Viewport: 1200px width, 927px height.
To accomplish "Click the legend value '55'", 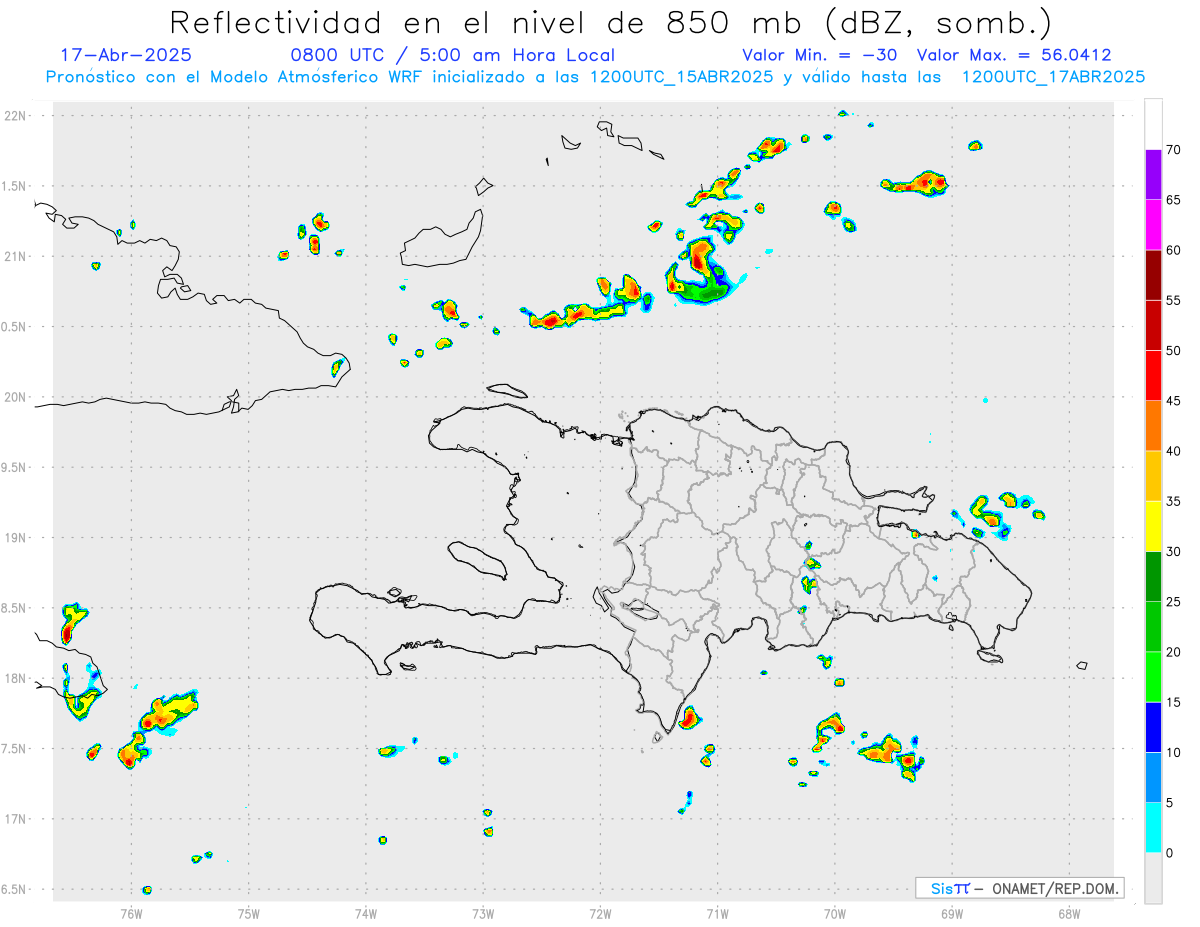I will click(x=1174, y=300).
